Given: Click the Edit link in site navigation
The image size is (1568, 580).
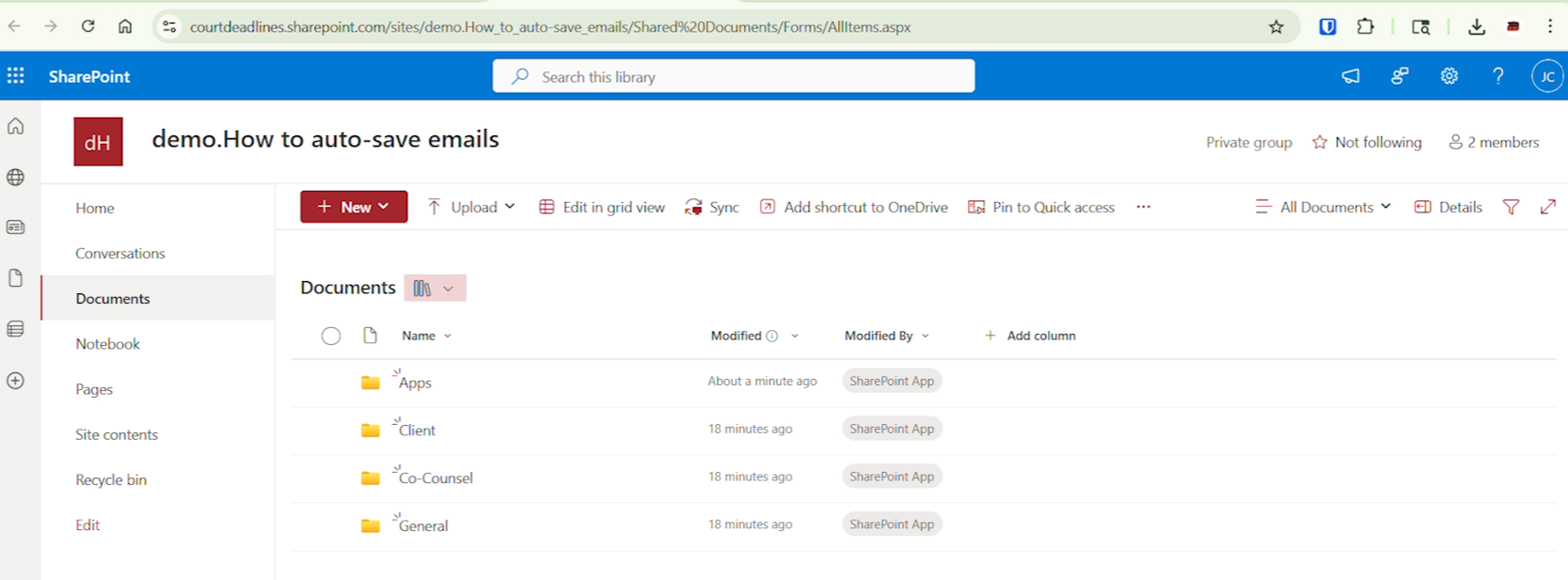Looking at the screenshot, I should tap(87, 525).
